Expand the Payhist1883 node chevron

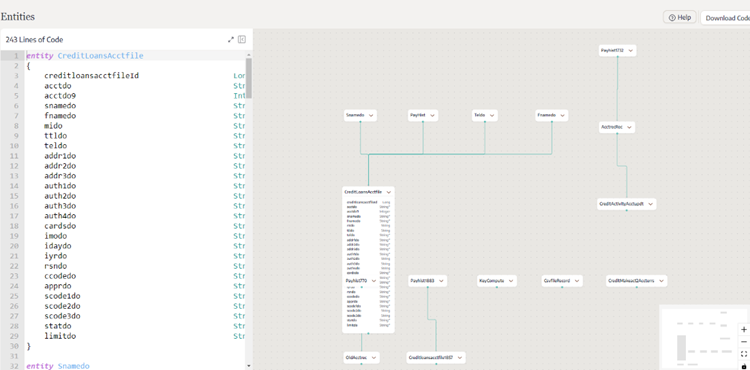coord(441,281)
